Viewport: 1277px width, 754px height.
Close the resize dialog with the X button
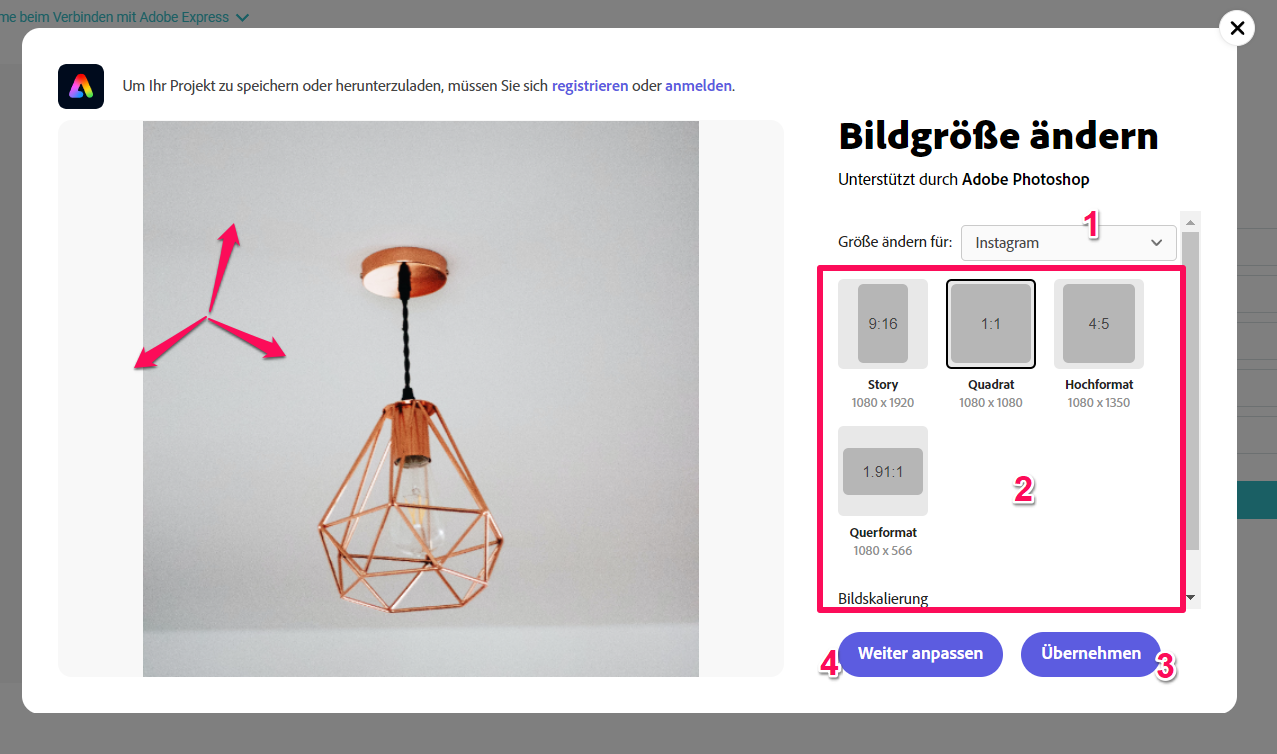point(1237,28)
